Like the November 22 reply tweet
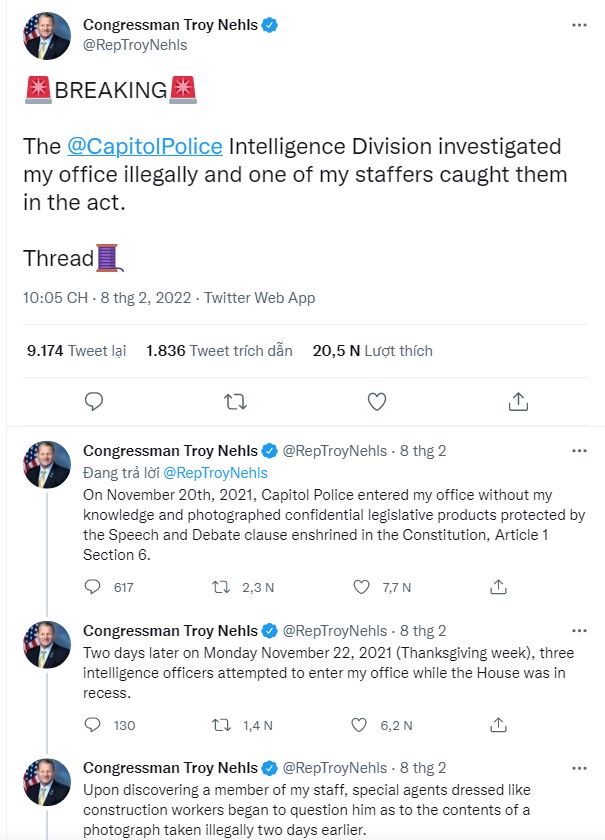The height and width of the screenshot is (840, 605). point(362,725)
